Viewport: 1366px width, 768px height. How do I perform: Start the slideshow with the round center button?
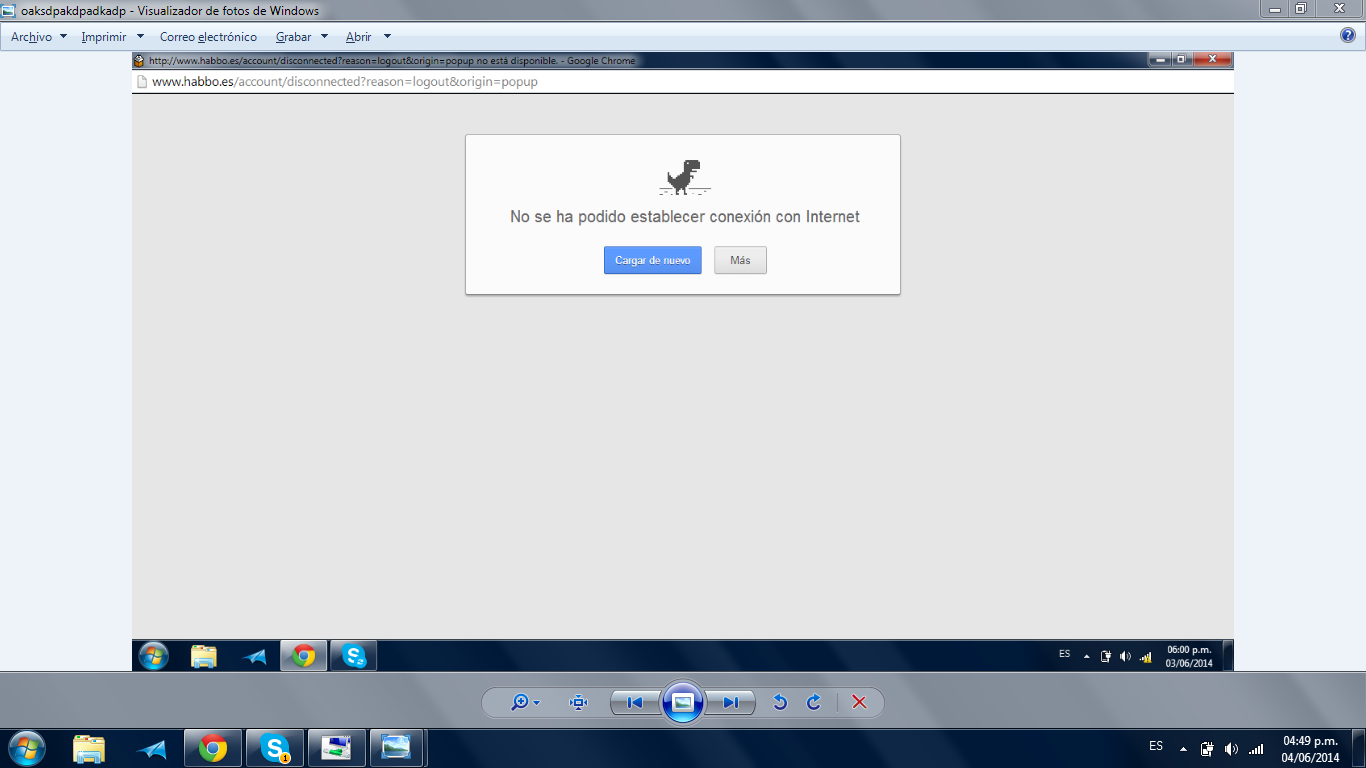(683, 703)
